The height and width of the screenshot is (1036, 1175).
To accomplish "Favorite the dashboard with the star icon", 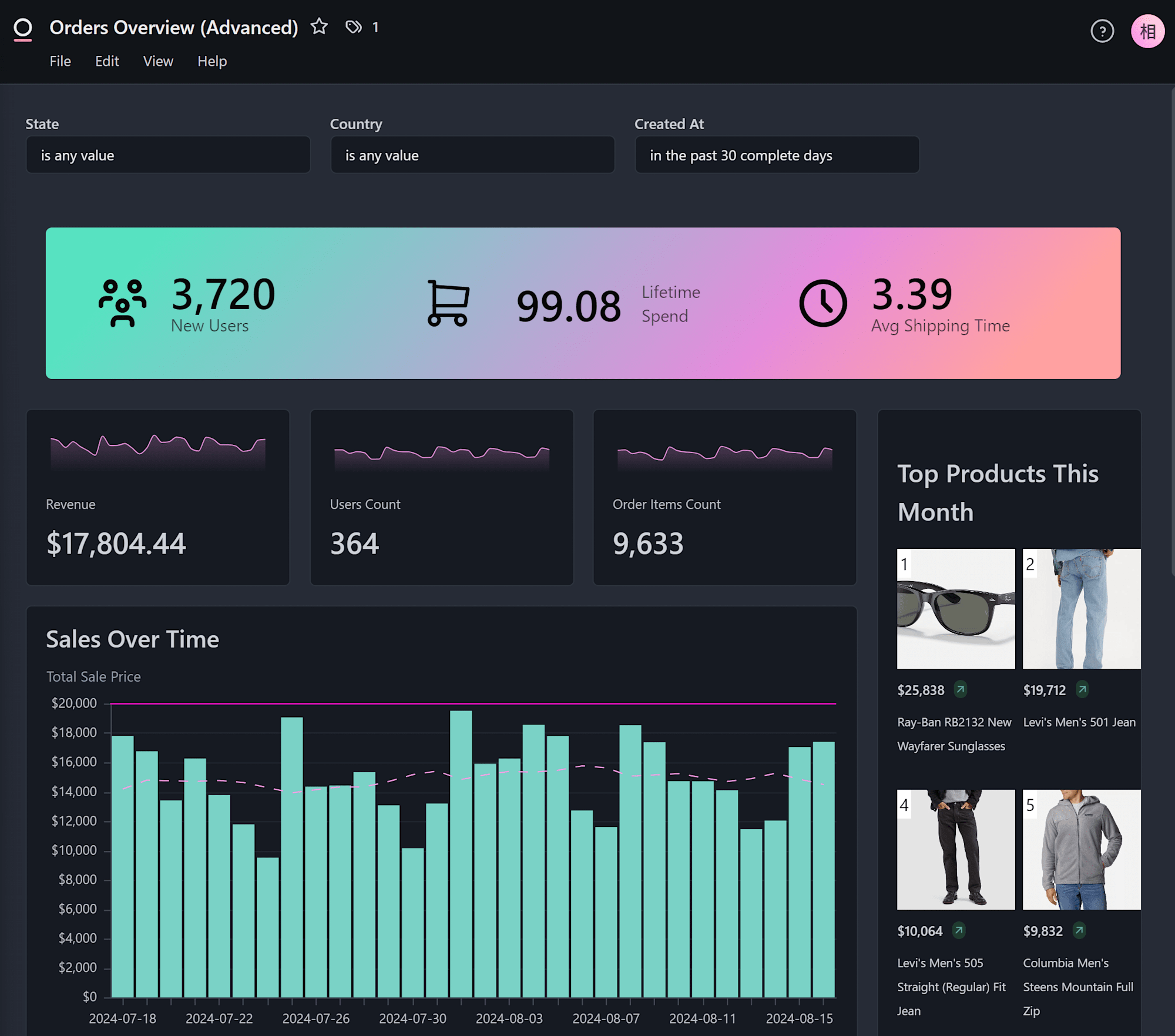I will click(319, 26).
